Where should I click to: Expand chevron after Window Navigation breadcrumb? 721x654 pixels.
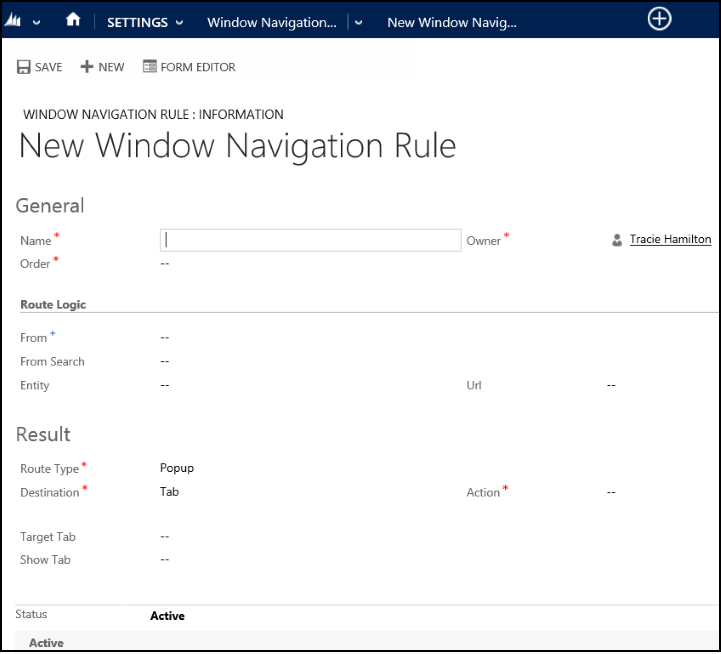pos(359,23)
